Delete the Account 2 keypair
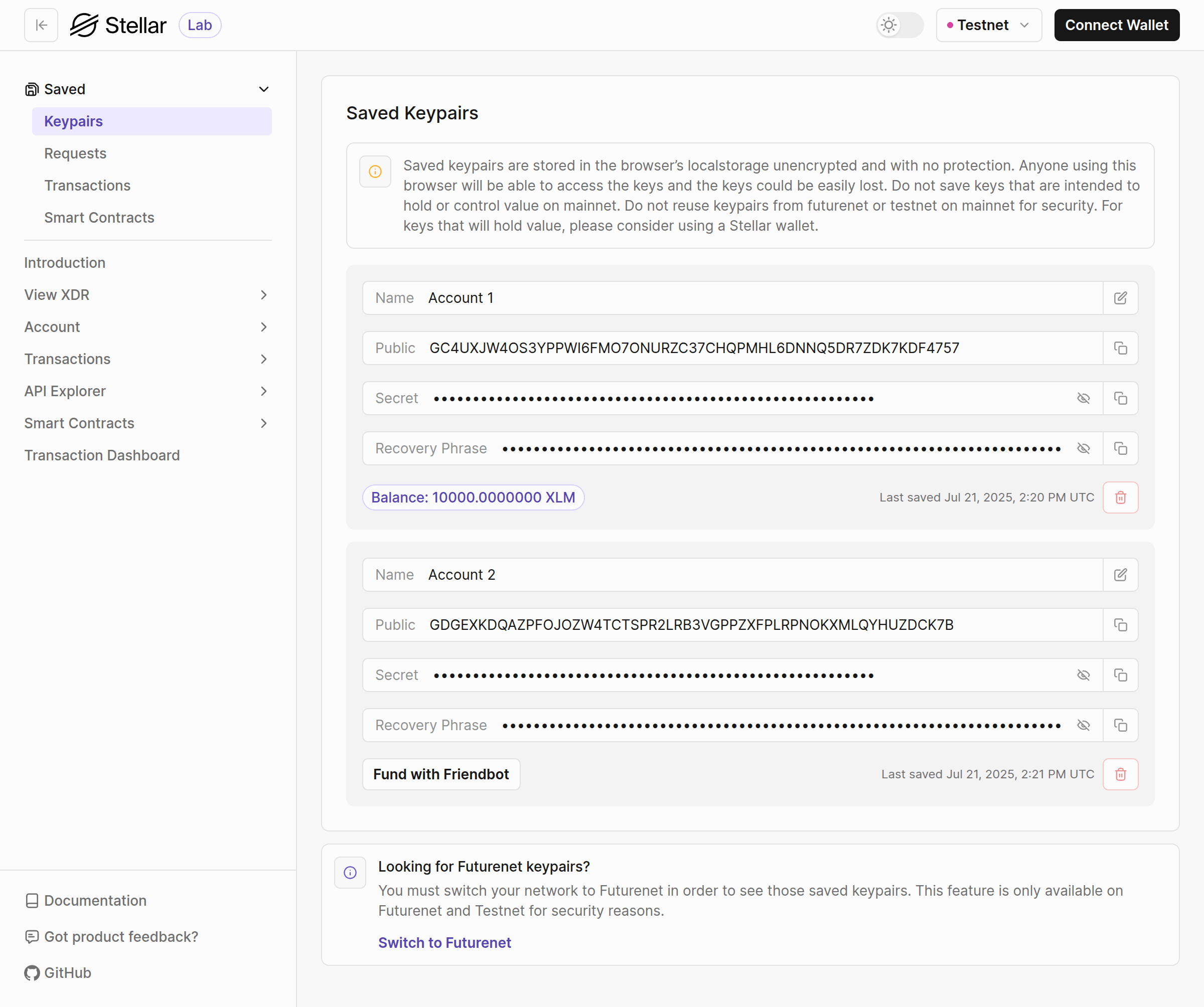Screen dimensions: 1204x1007 pyautogui.click(x=1120, y=774)
